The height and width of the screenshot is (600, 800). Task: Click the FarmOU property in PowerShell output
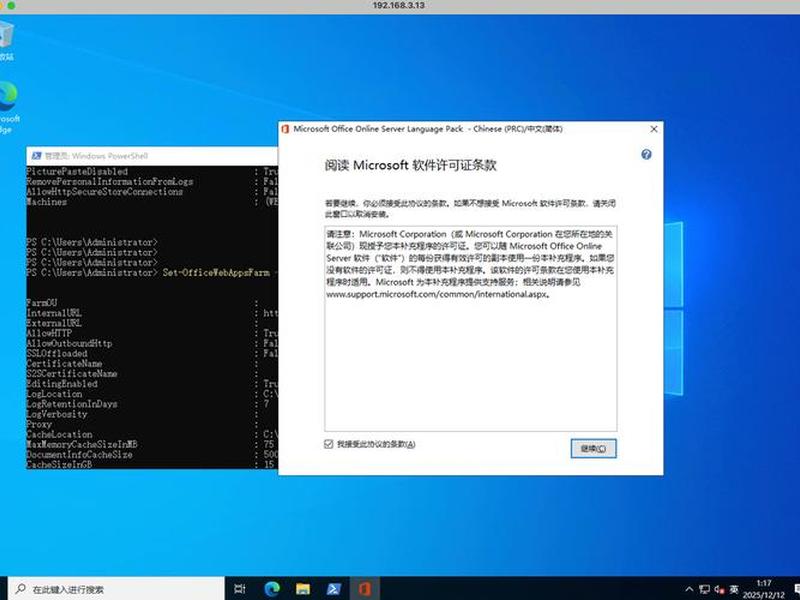pos(42,303)
